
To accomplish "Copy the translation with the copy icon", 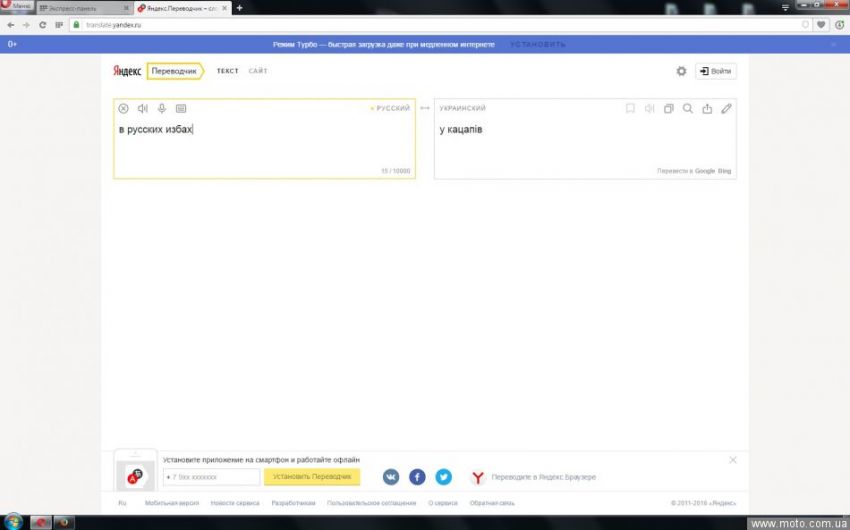I will coord(669,108).
